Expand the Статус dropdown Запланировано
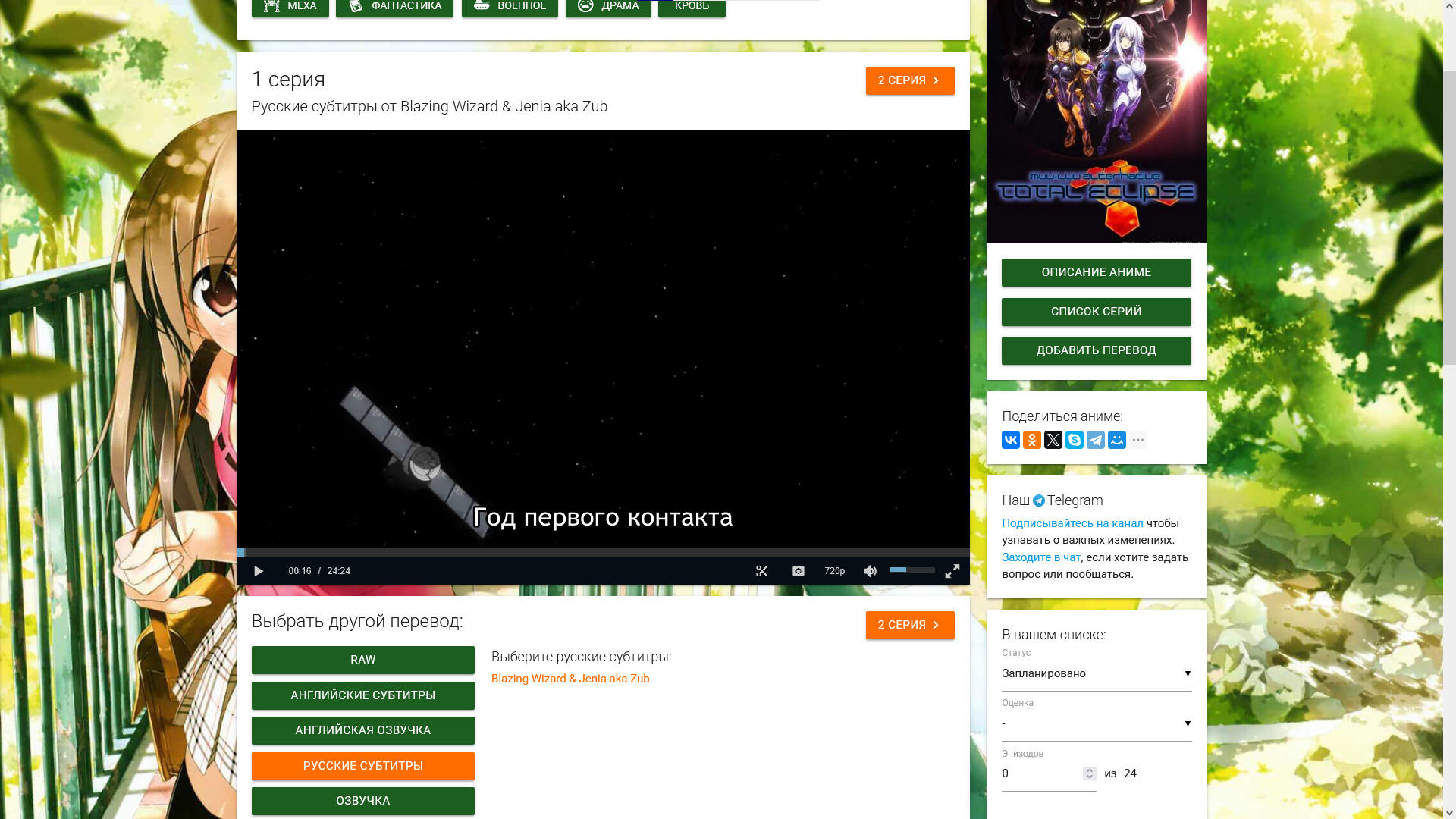The height and width of the screenshot is (819, 1456). (x=1097, y=673)
